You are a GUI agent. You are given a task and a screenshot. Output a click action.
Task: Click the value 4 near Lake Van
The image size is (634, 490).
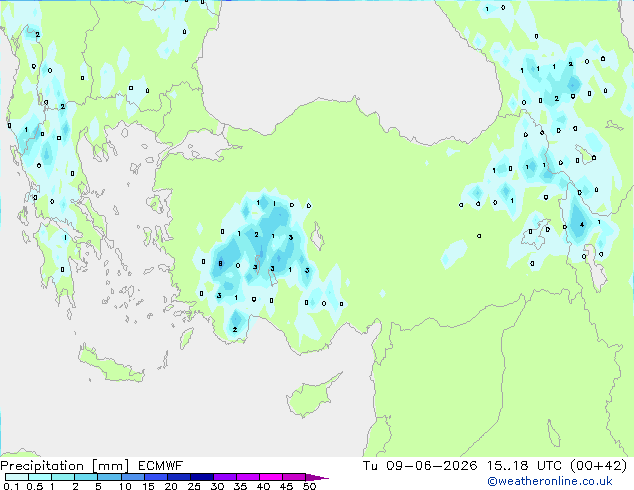click(x=582, y=224)
